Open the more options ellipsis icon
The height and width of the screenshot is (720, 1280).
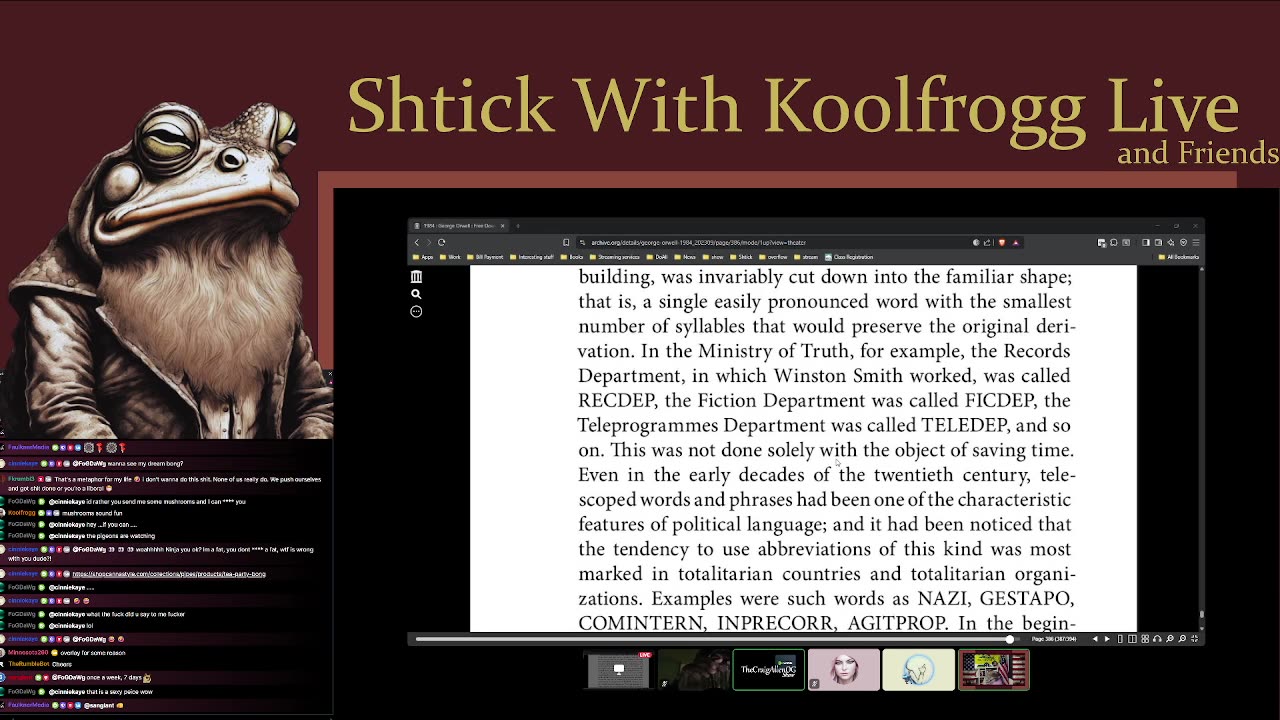click(416, 311)
